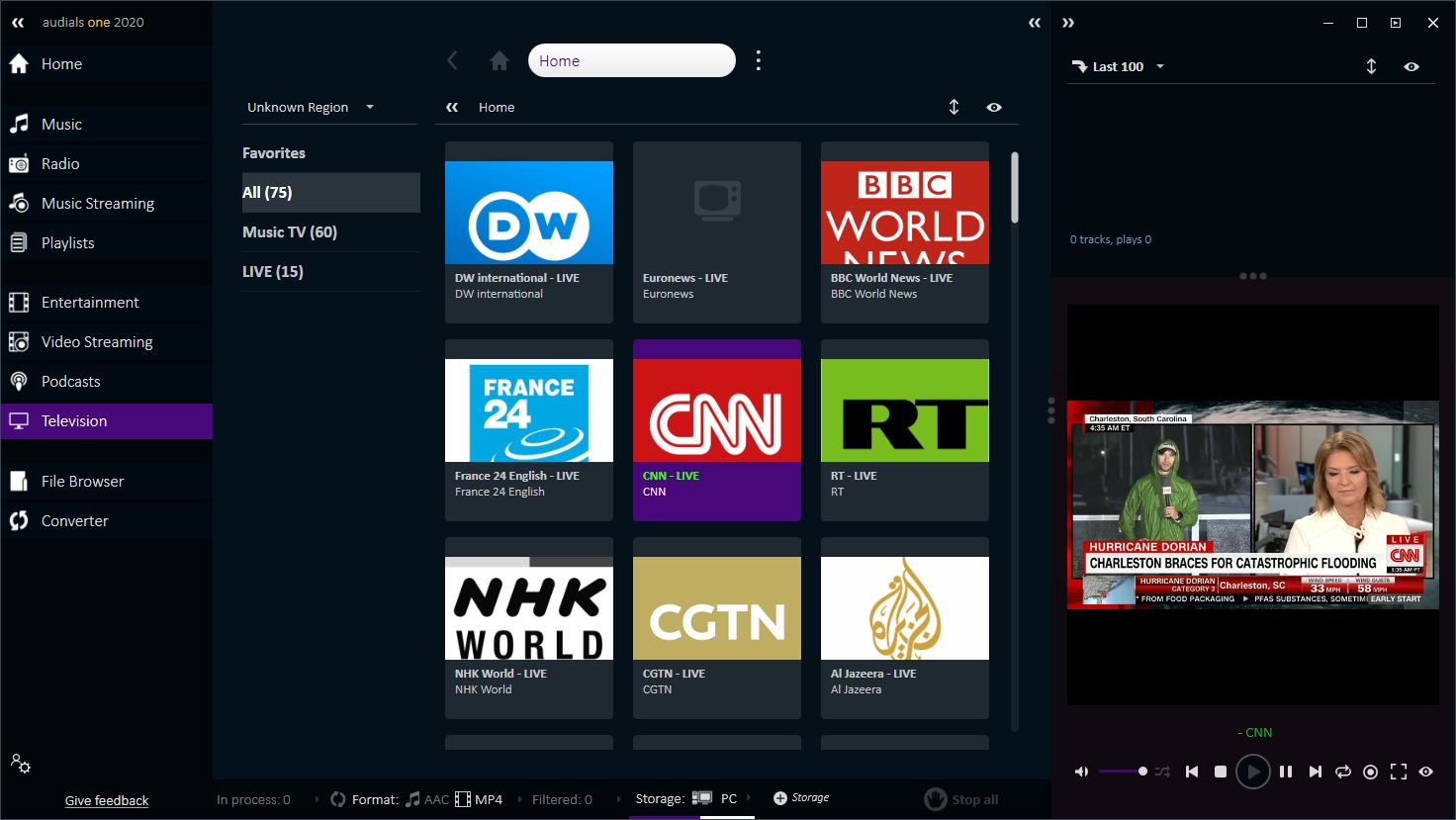
Task: Click the three-dot handle above the video
Action: coord(1253,276)
